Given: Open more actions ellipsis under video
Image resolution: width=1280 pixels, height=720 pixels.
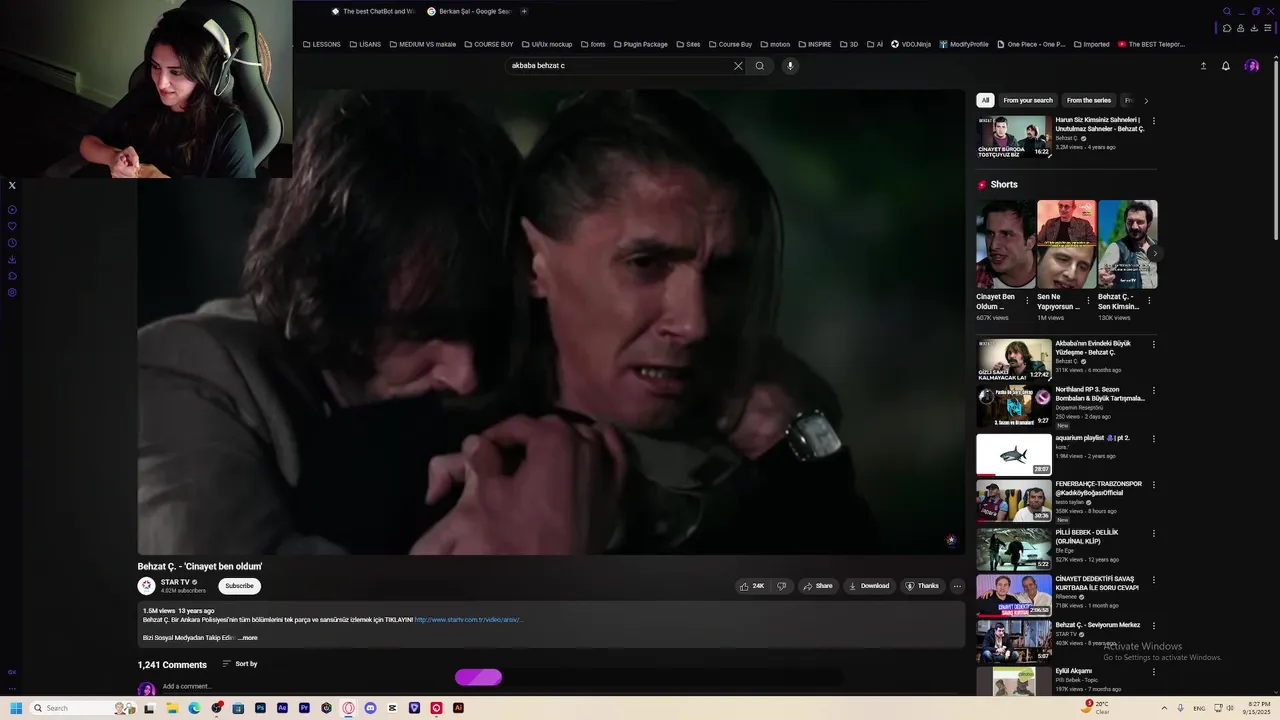Looking at the screenshot, I should pos(957,586).
